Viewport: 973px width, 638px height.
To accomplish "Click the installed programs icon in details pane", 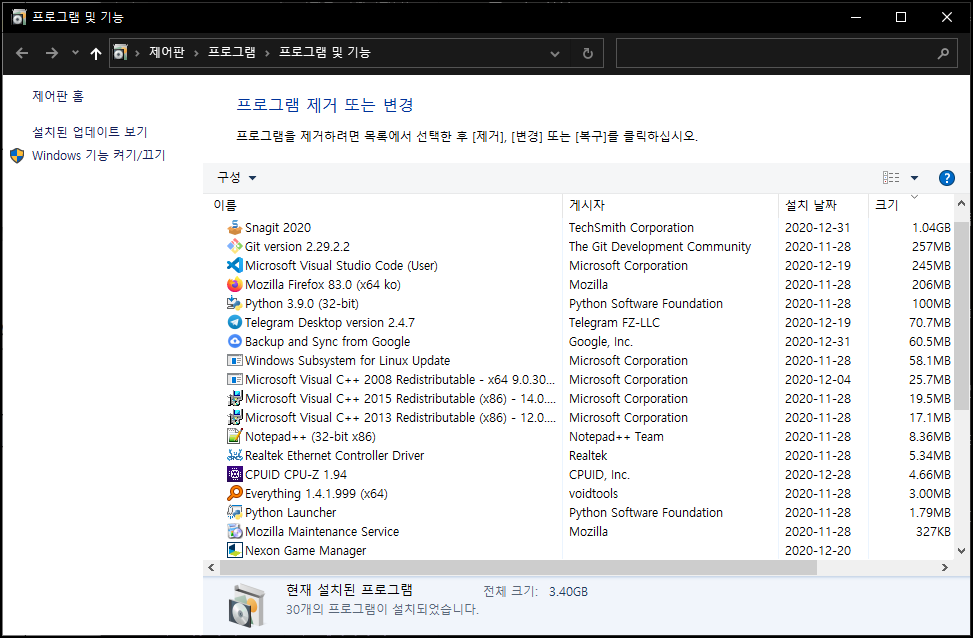I will [x=247, y=605].
